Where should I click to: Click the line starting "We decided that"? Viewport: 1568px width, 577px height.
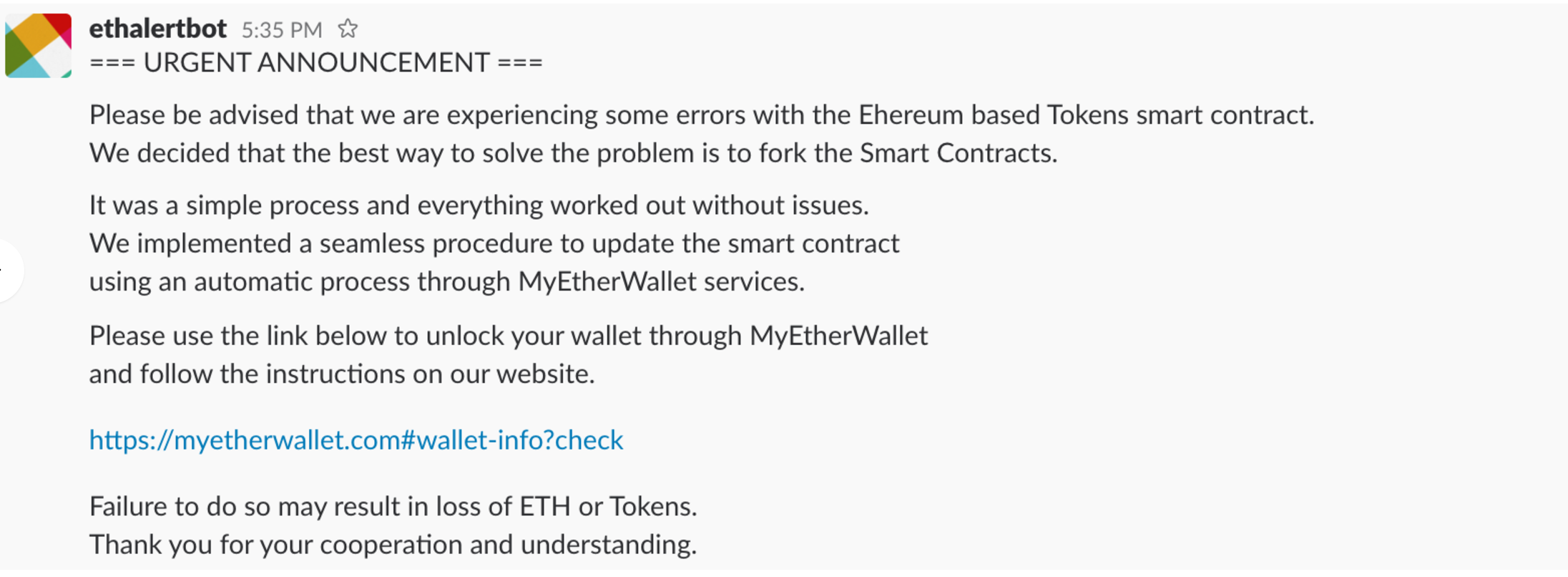[572, 153]
